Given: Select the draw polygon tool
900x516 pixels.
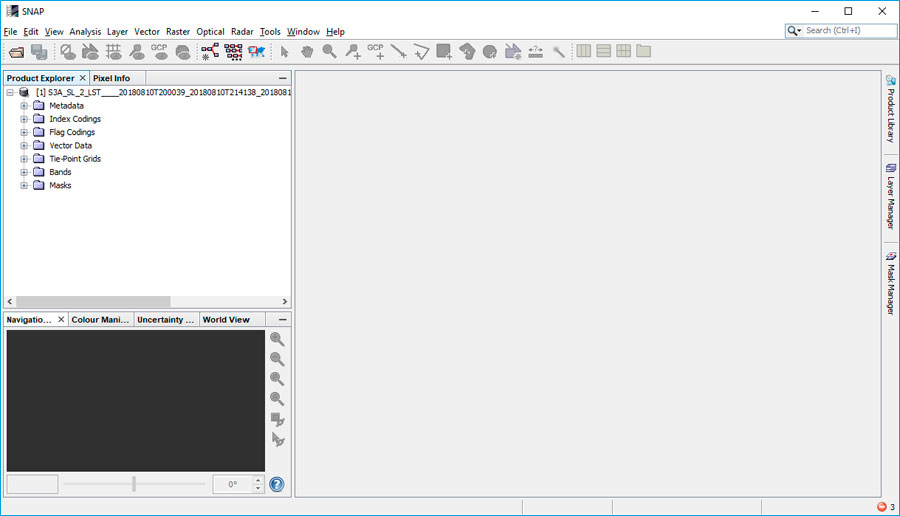Looking at the screenshot, I should (x=421, y=52).
